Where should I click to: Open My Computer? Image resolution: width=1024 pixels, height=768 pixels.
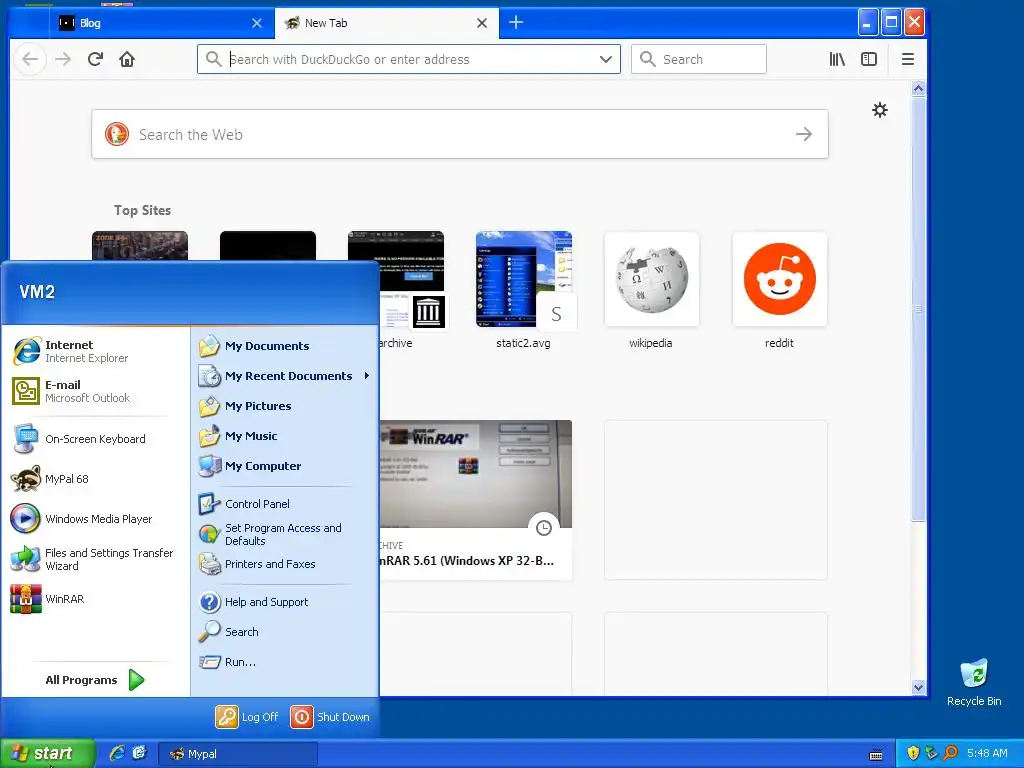tap(285, 466)
